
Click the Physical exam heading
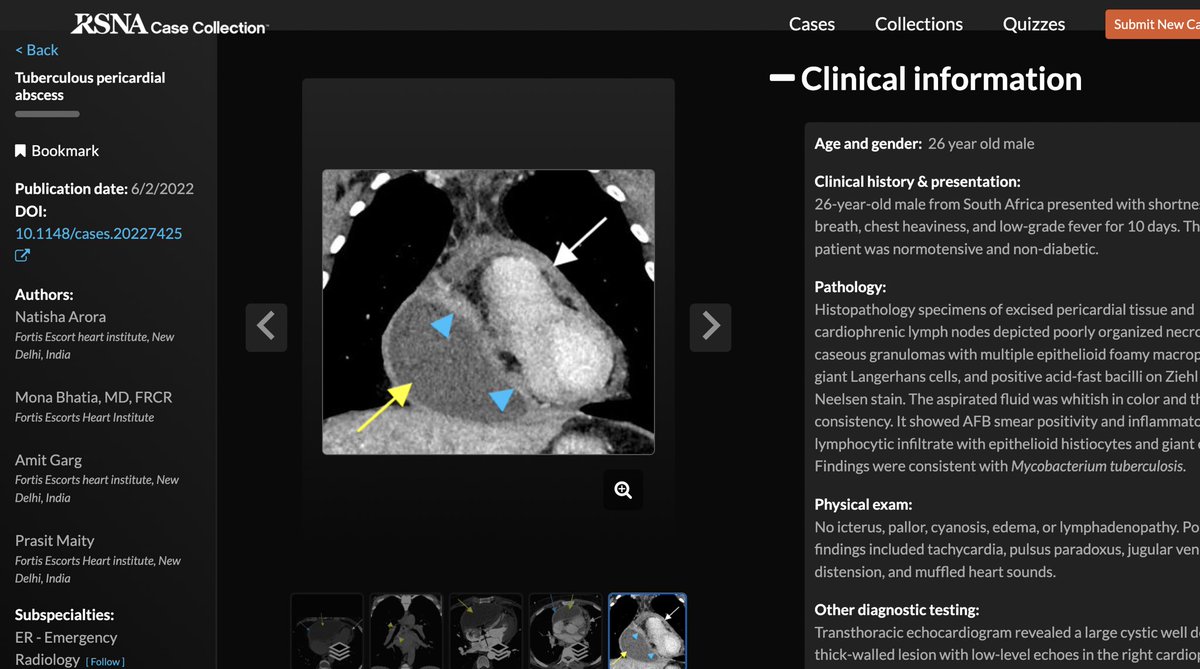pos(863,504)
